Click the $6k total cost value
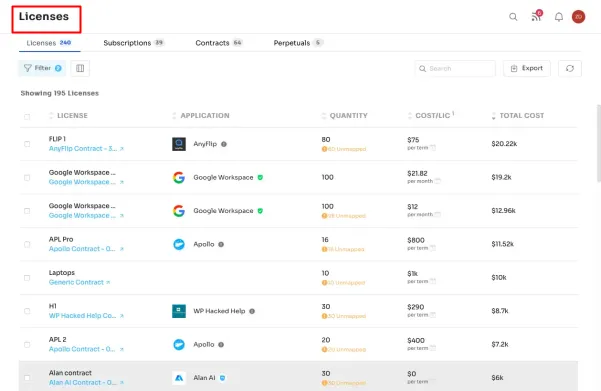Viewport: 601px width, 391px height. [x=498, y=378]
